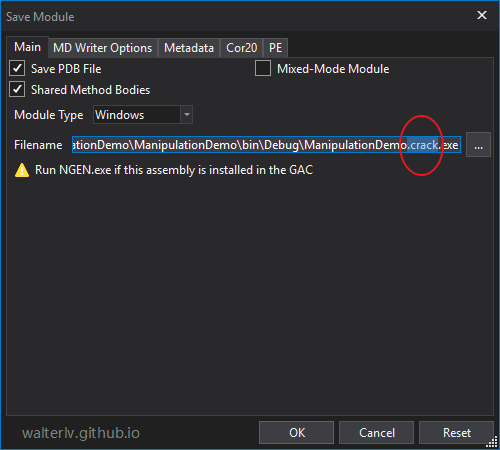The height and width of the screenshot is (450, 500).
Task: Click inside the Filename text field
Action: click(x=266, y=145)
